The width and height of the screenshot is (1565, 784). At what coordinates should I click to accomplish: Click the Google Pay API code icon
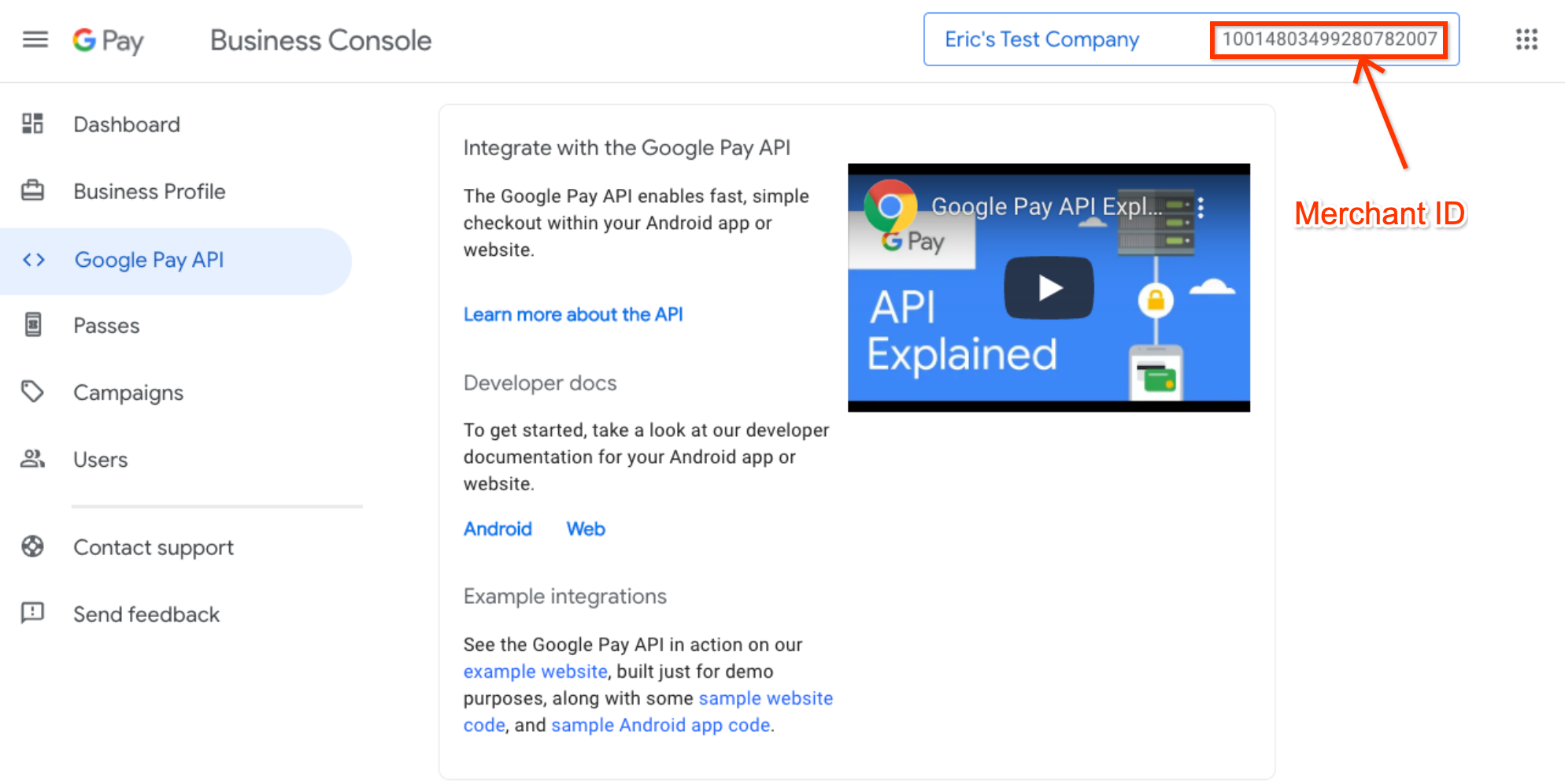click(34, 260)
